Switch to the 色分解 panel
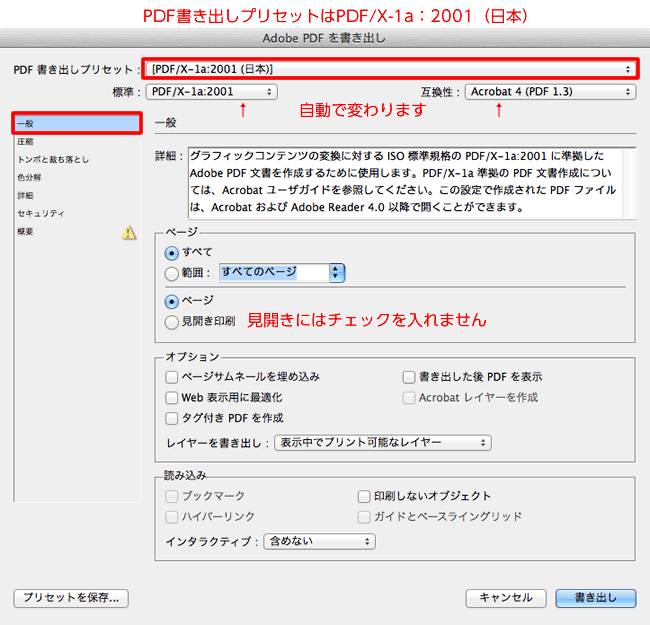The width and height of the screenshot is (650, 625). pos(29,177)
